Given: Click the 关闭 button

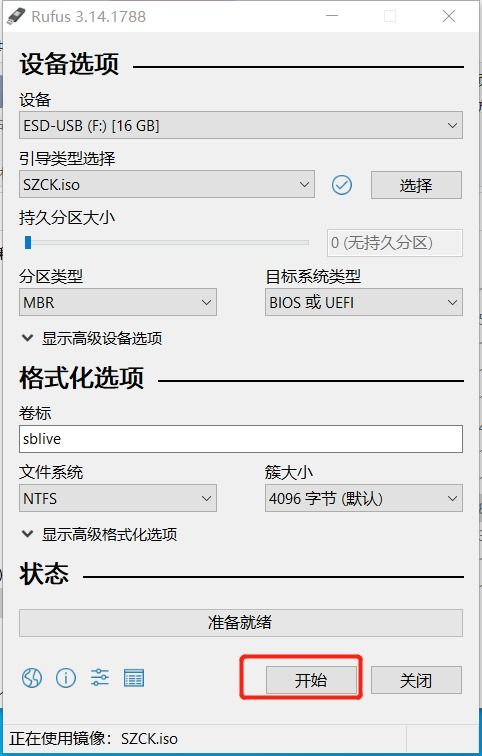Looking at the screenshot, I should pos(416,680).
